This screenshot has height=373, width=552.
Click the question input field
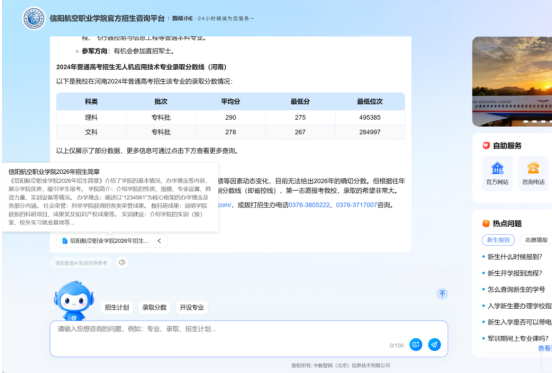tap(249, 339)
